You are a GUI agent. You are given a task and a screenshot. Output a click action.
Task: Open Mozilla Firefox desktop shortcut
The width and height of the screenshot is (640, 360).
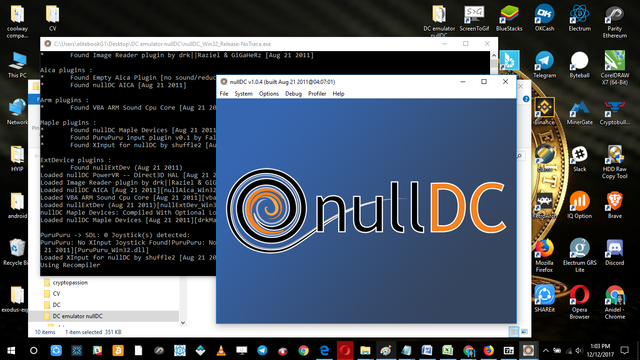(x=544, y=256)
